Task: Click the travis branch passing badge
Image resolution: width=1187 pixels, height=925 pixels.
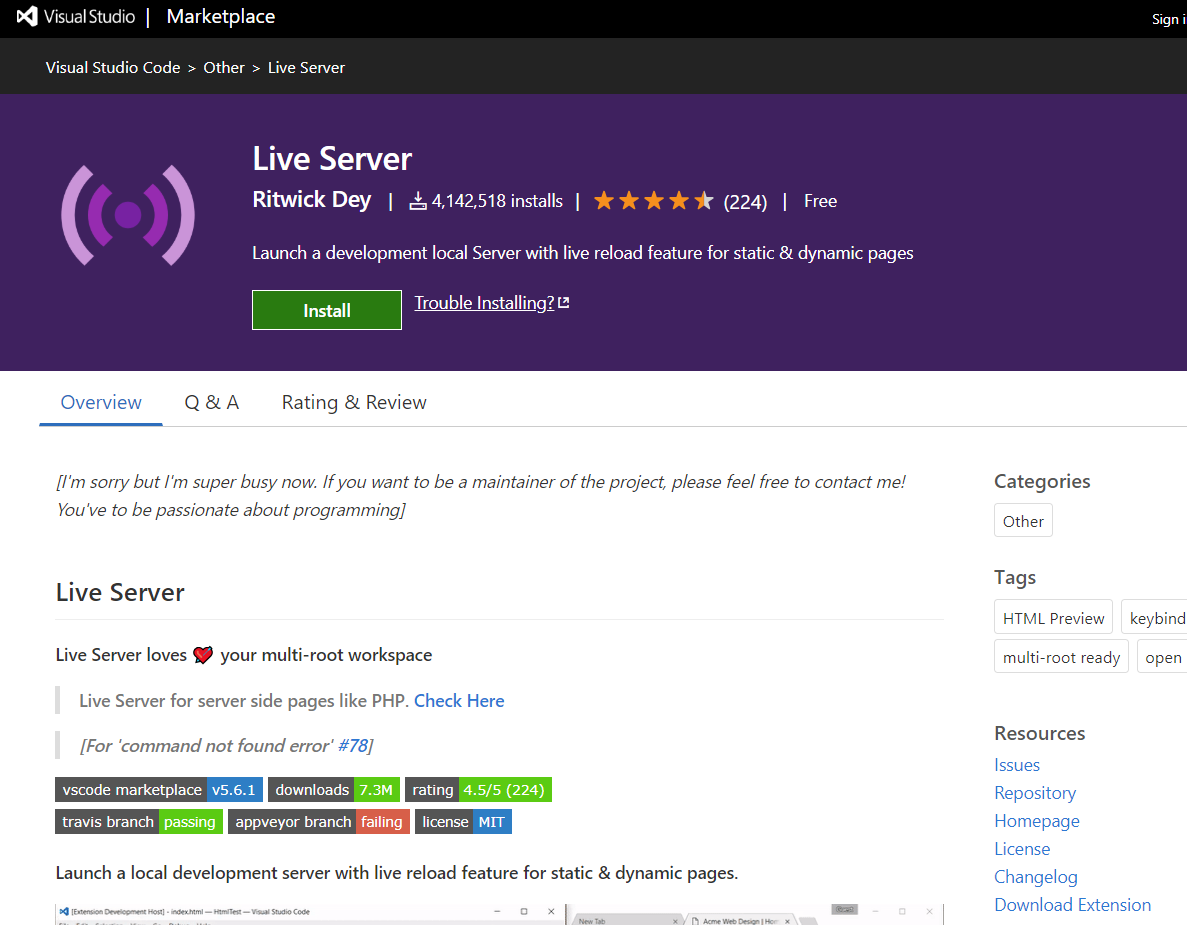Action: 139,821
